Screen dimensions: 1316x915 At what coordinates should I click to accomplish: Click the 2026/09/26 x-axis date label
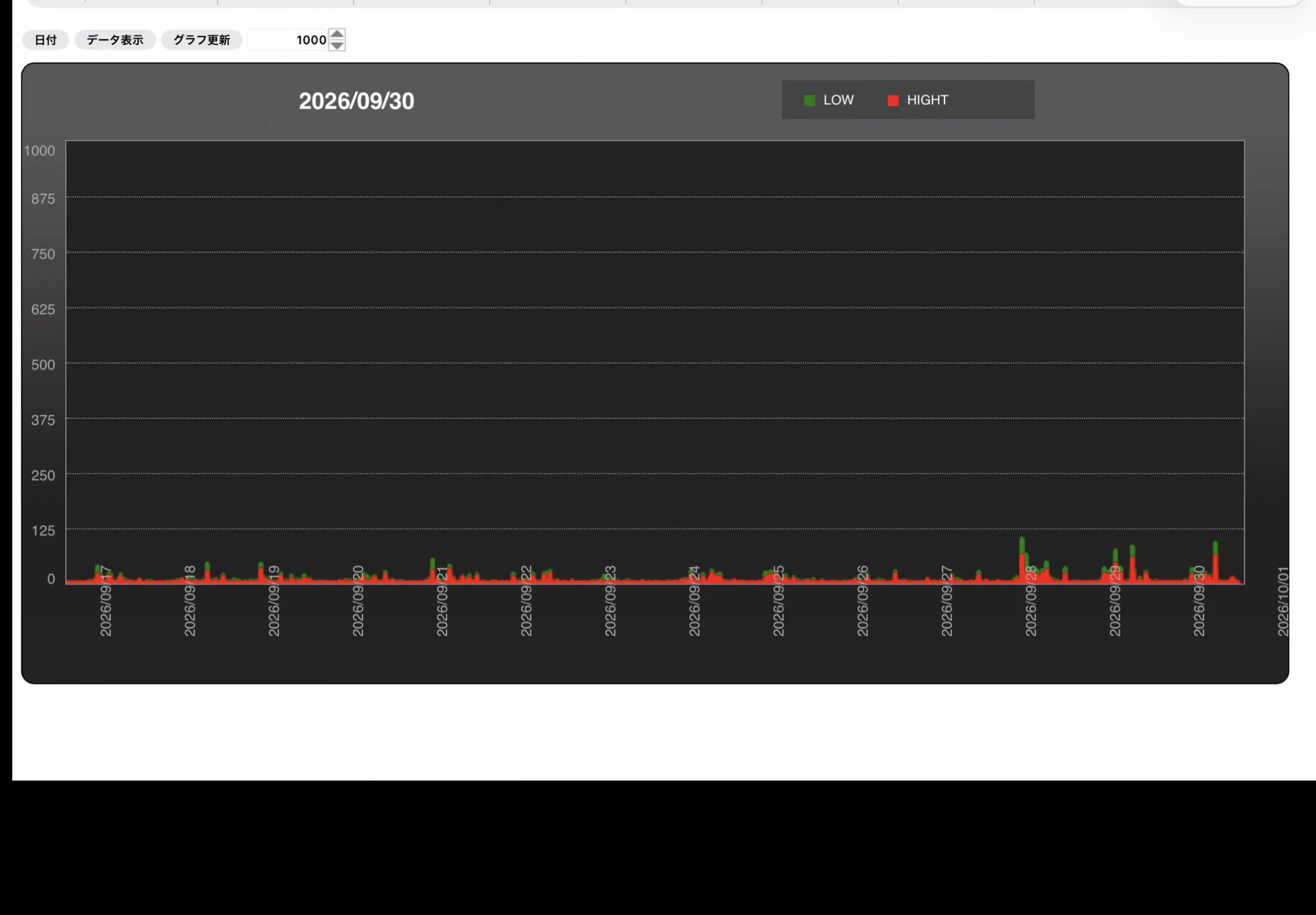pyautogui.click(x=863, y=601)
